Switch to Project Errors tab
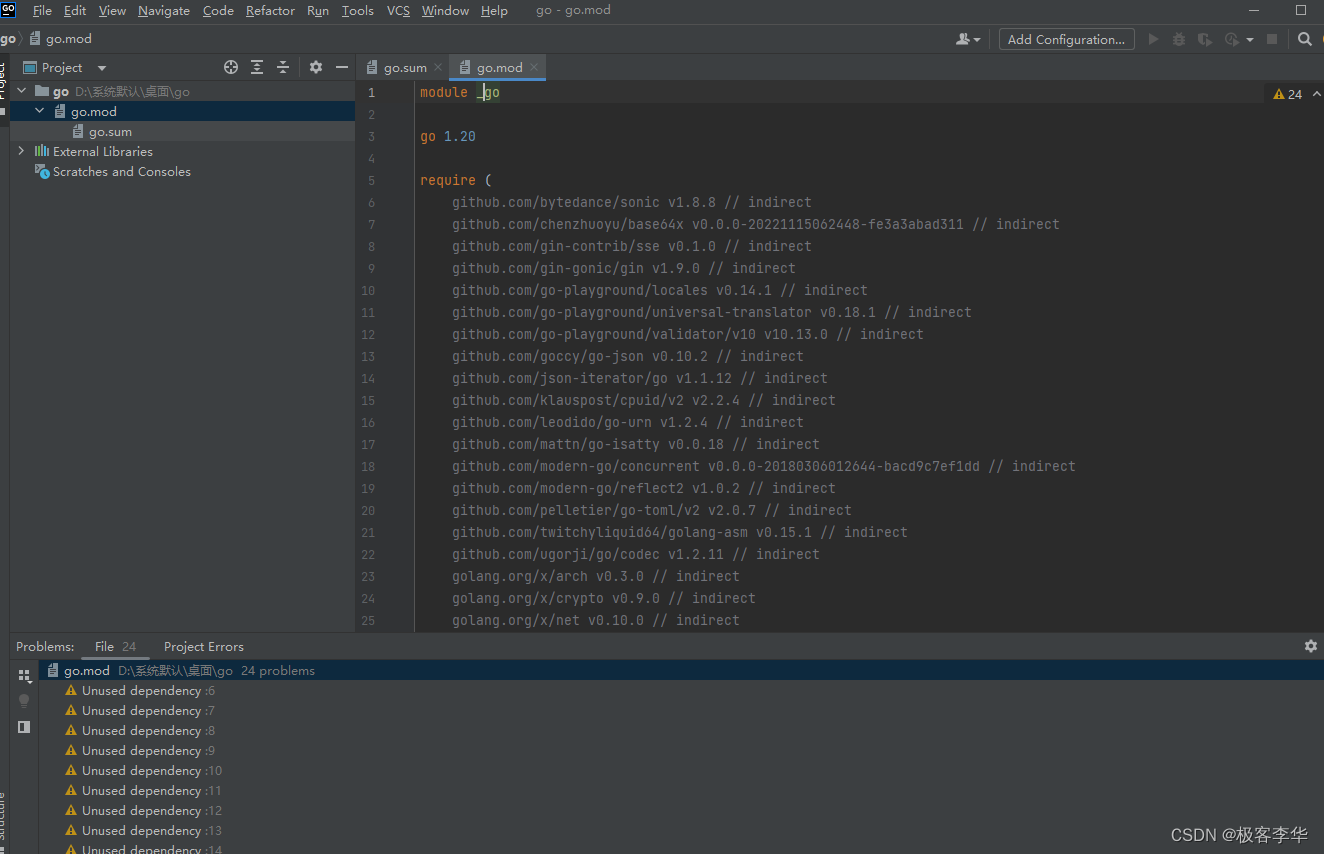 coord(203,646)
